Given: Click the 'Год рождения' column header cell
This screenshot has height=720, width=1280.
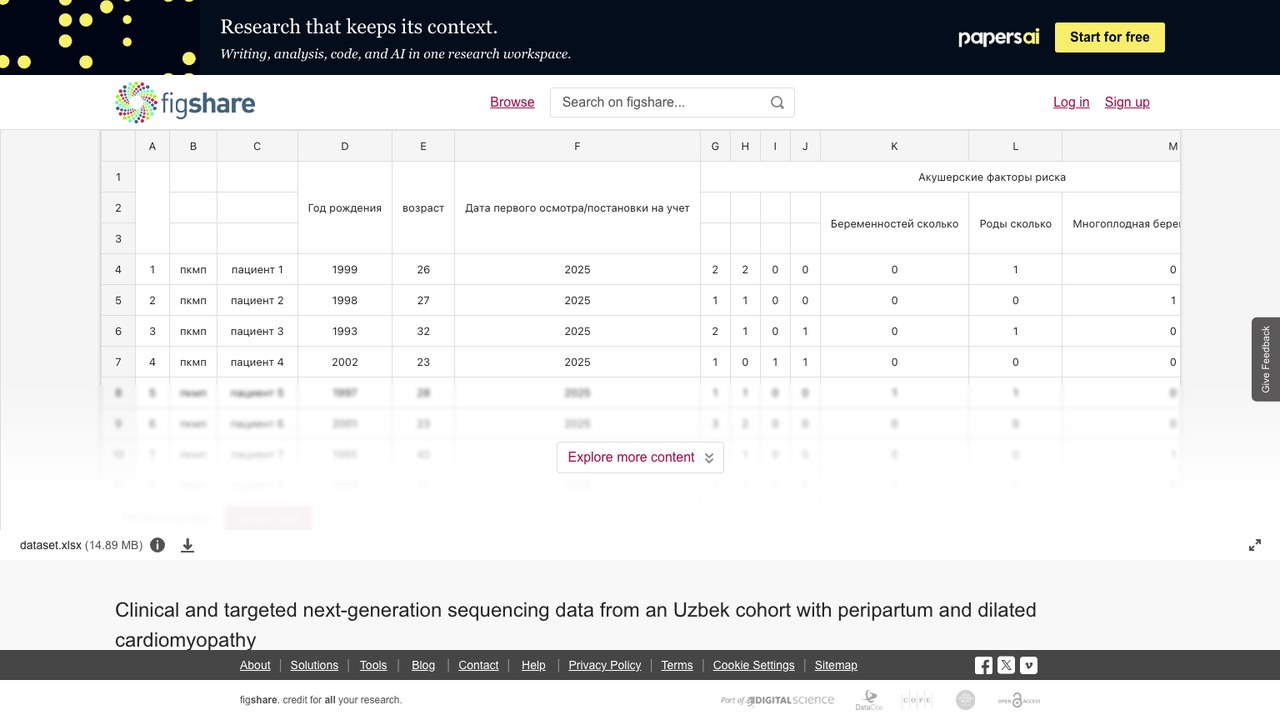Looking at the screenshot, I should tap(345, 208).
